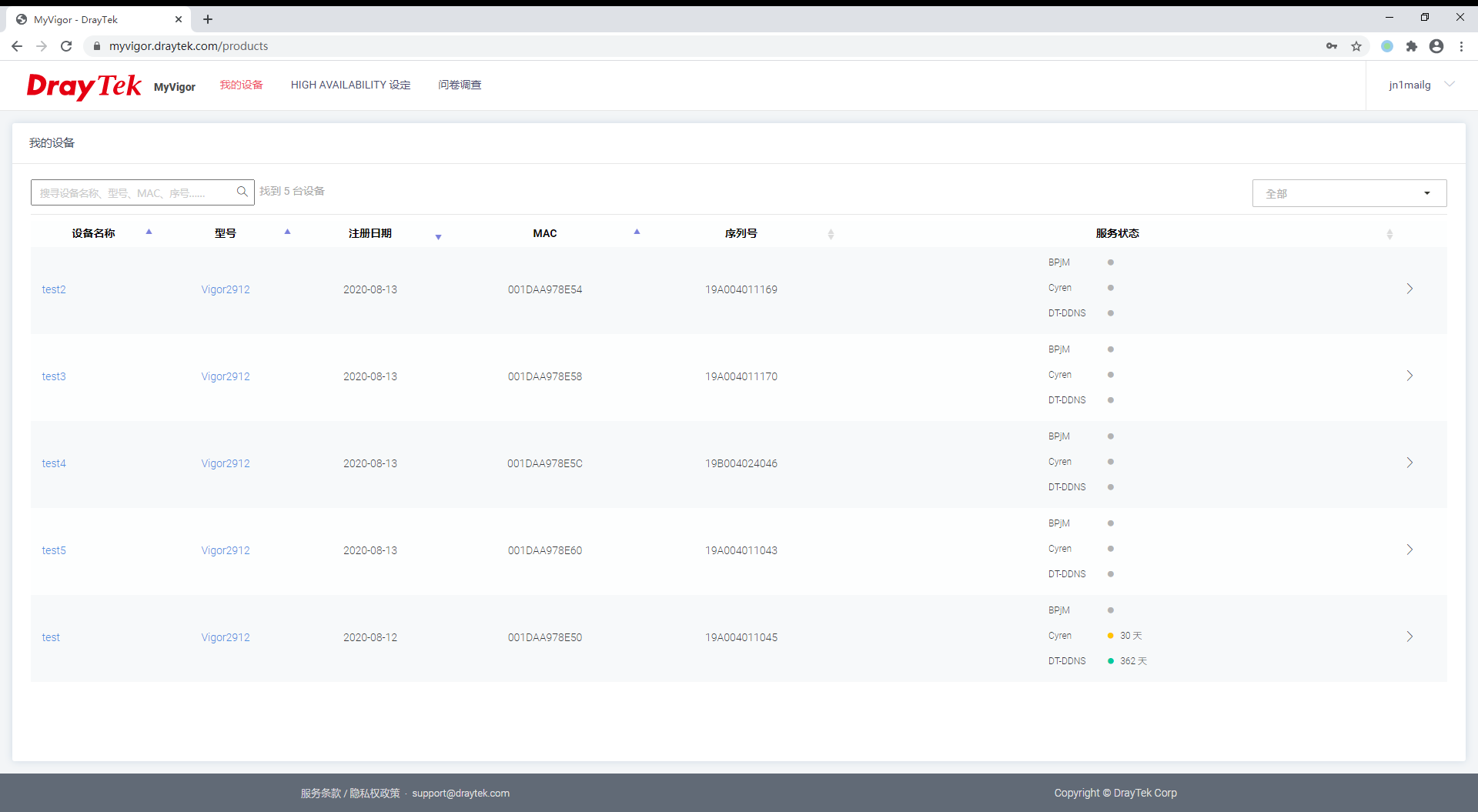This screenshot has height=812, width=1478.
Task: Toggle sorting on 序列号 column
Action: pos(831,234)
